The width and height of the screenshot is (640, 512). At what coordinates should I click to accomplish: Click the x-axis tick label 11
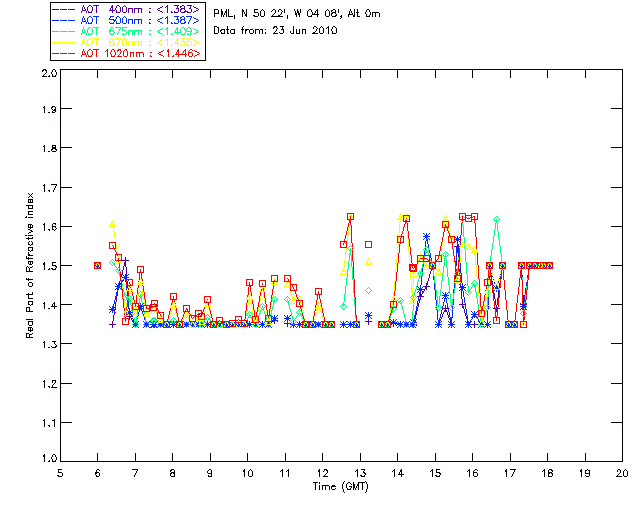[x=285, y=473]
